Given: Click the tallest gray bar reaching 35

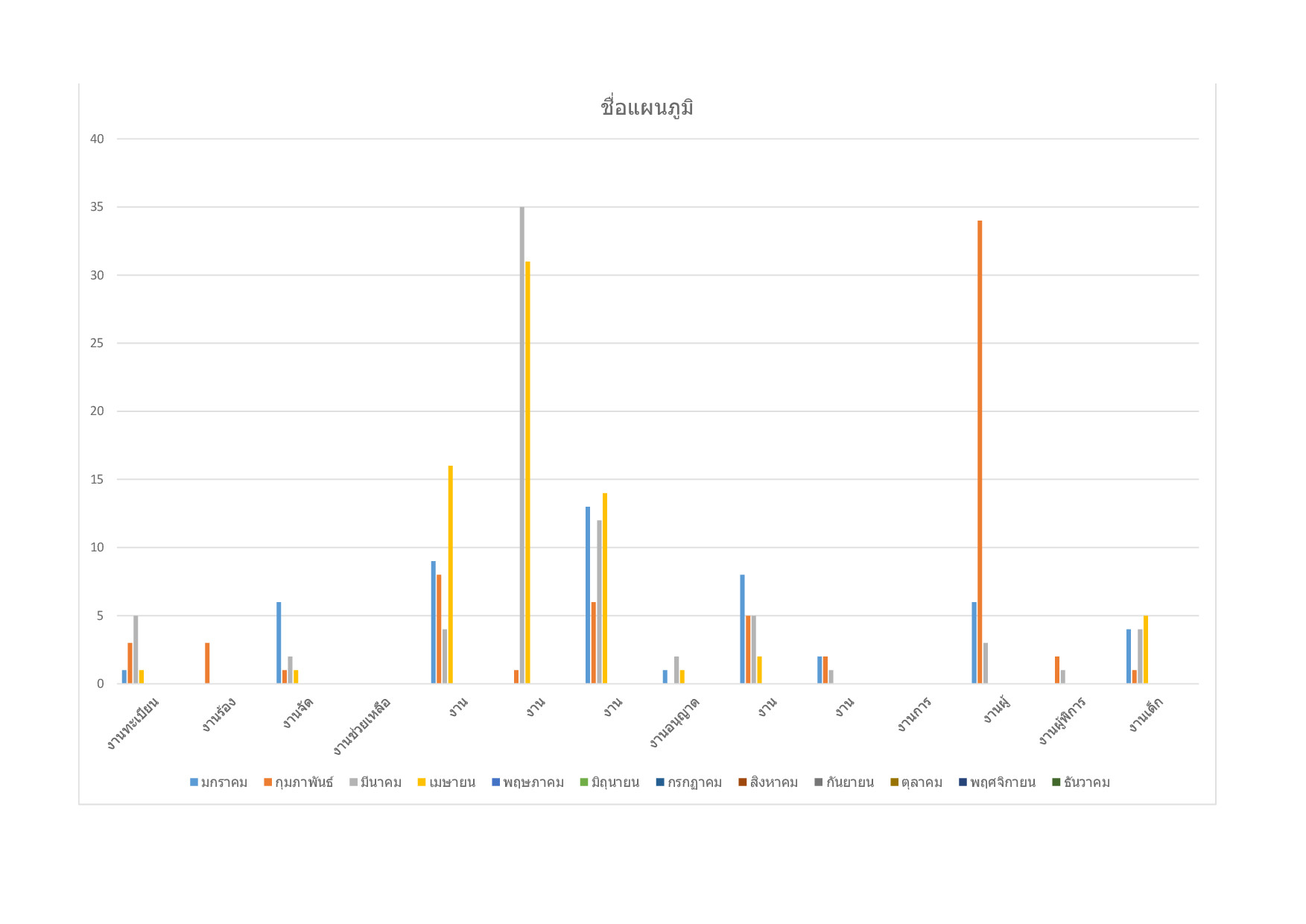Looking at the screenshot, I should (x=522, y=445).
